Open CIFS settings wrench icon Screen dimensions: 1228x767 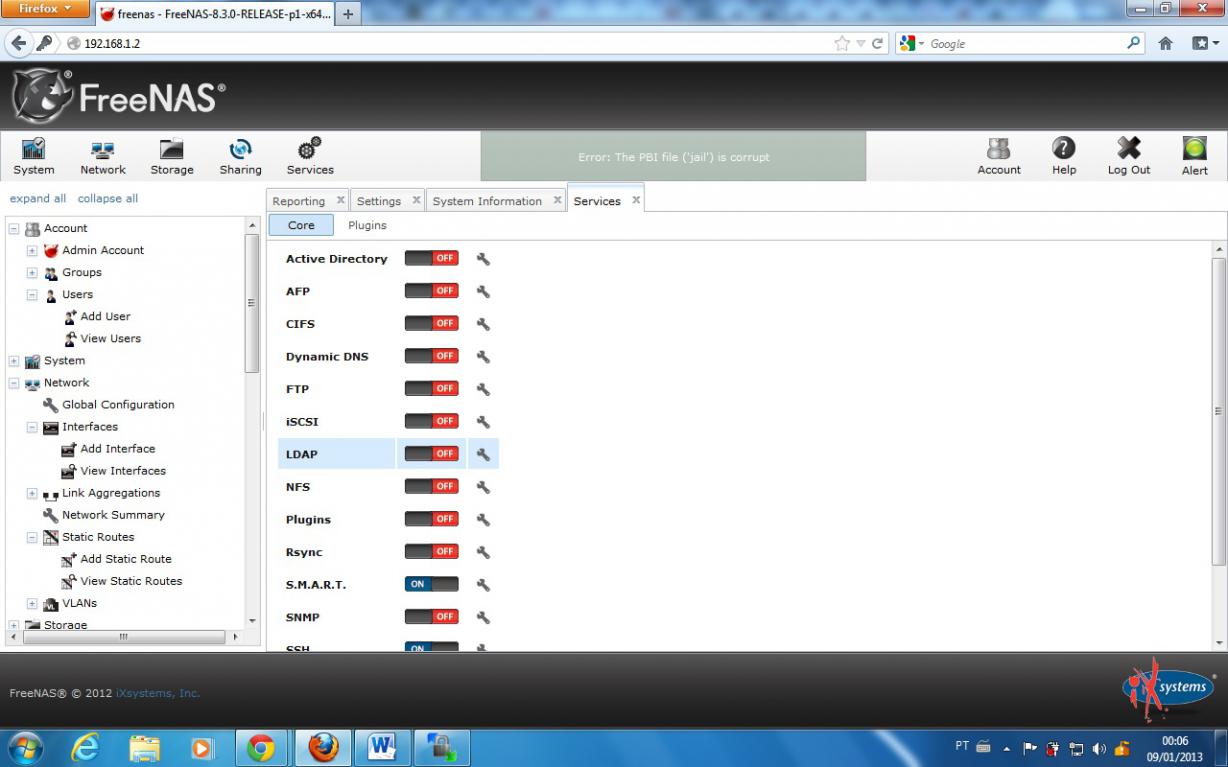click(x=483, y=324)
